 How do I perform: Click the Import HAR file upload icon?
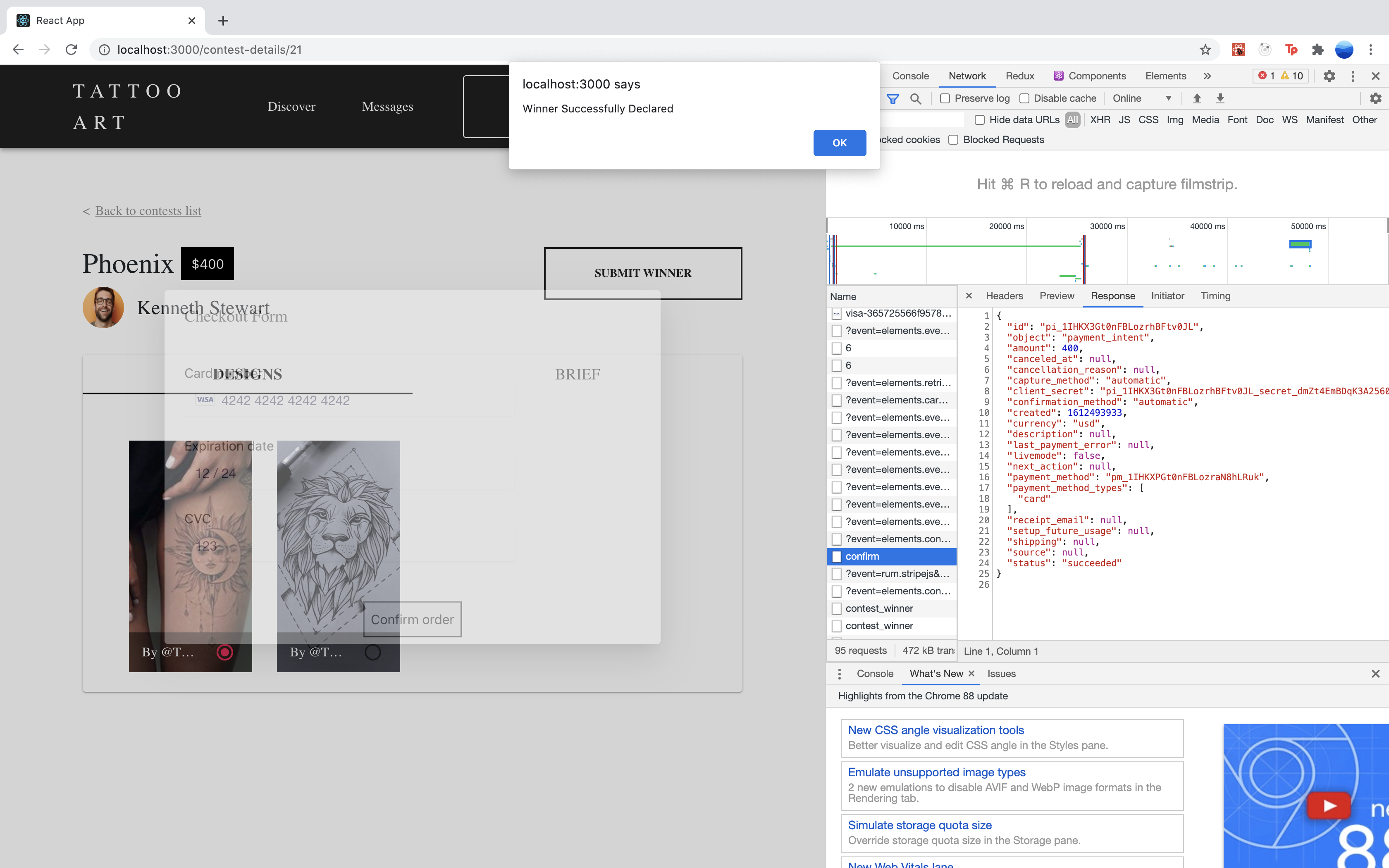[1197, 99]
